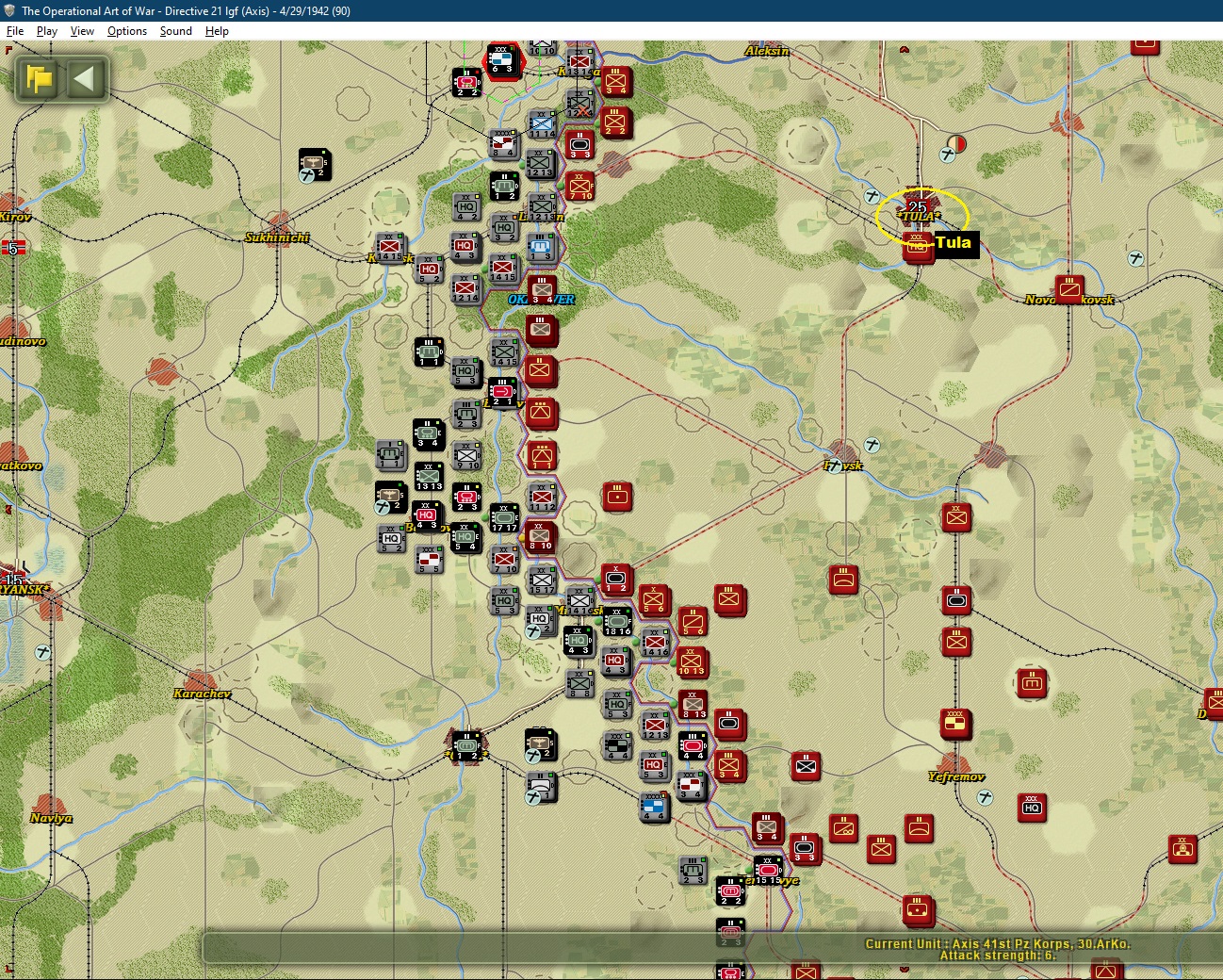The height and width of the screenshot is (980, 1223).
Task: Select the red Soviet 1-1 unit
Action: pos(541,455)
